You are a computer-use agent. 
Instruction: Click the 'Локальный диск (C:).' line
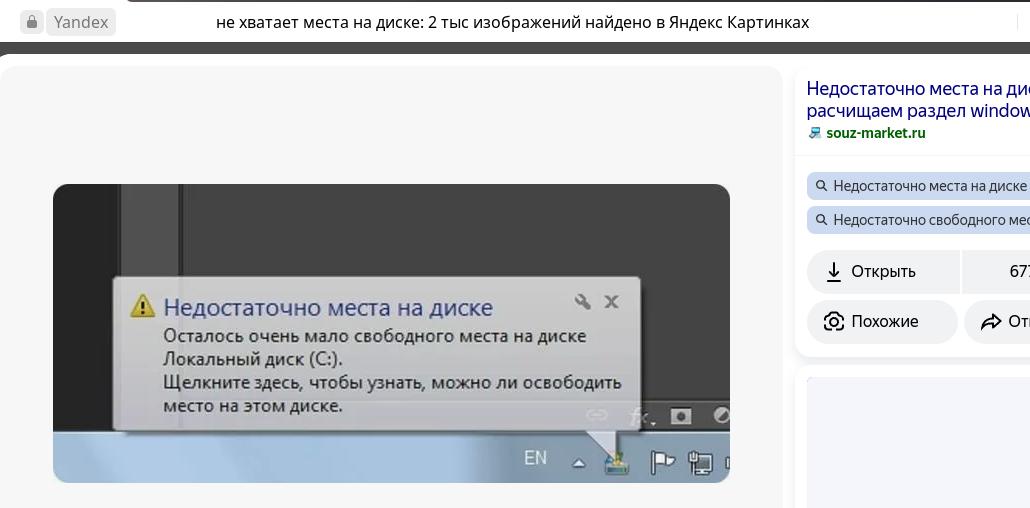[x=253, y=359]
